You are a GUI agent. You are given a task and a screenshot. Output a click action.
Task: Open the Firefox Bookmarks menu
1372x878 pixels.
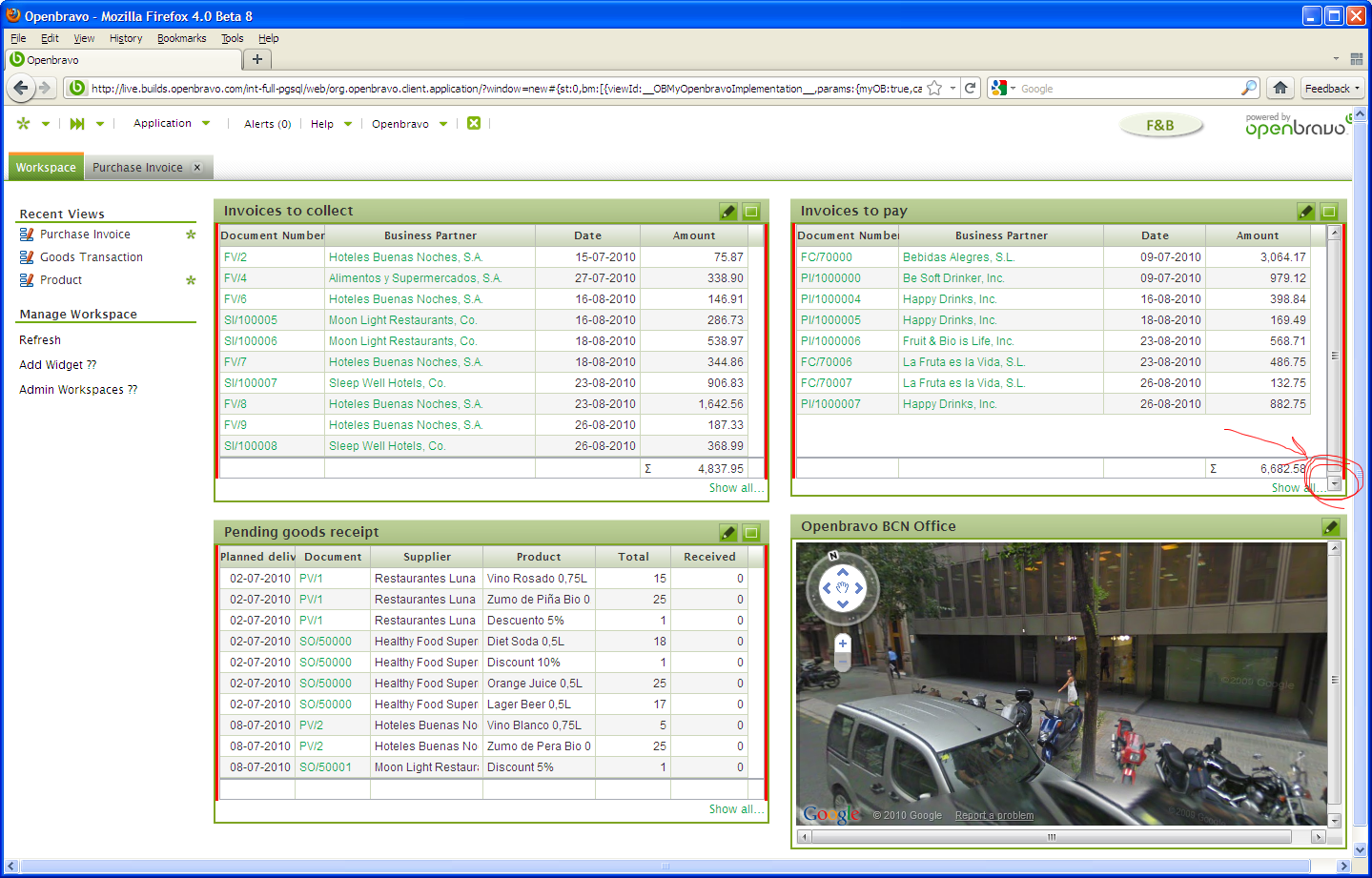181,38
